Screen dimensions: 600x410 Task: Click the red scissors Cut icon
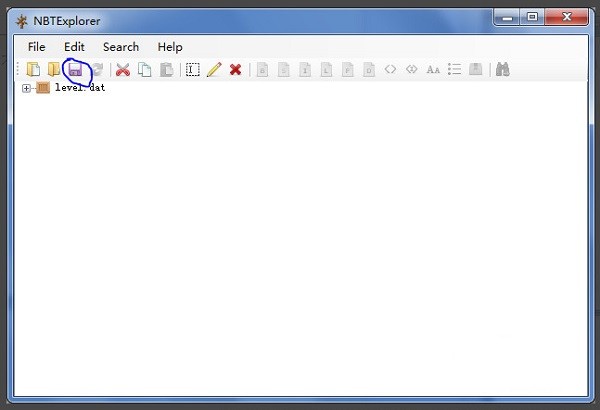tap(123, 70)
